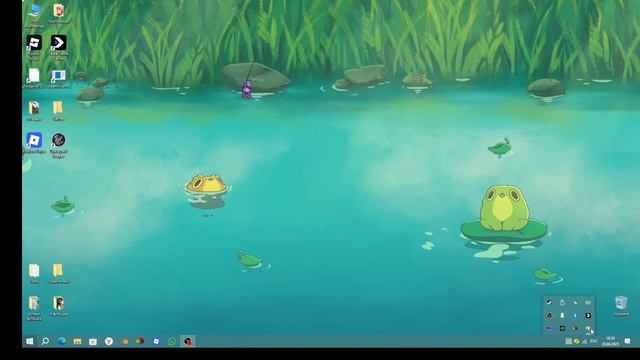
Task: Launch Yandex Browser from the taskbar
Action: point(109,341)
